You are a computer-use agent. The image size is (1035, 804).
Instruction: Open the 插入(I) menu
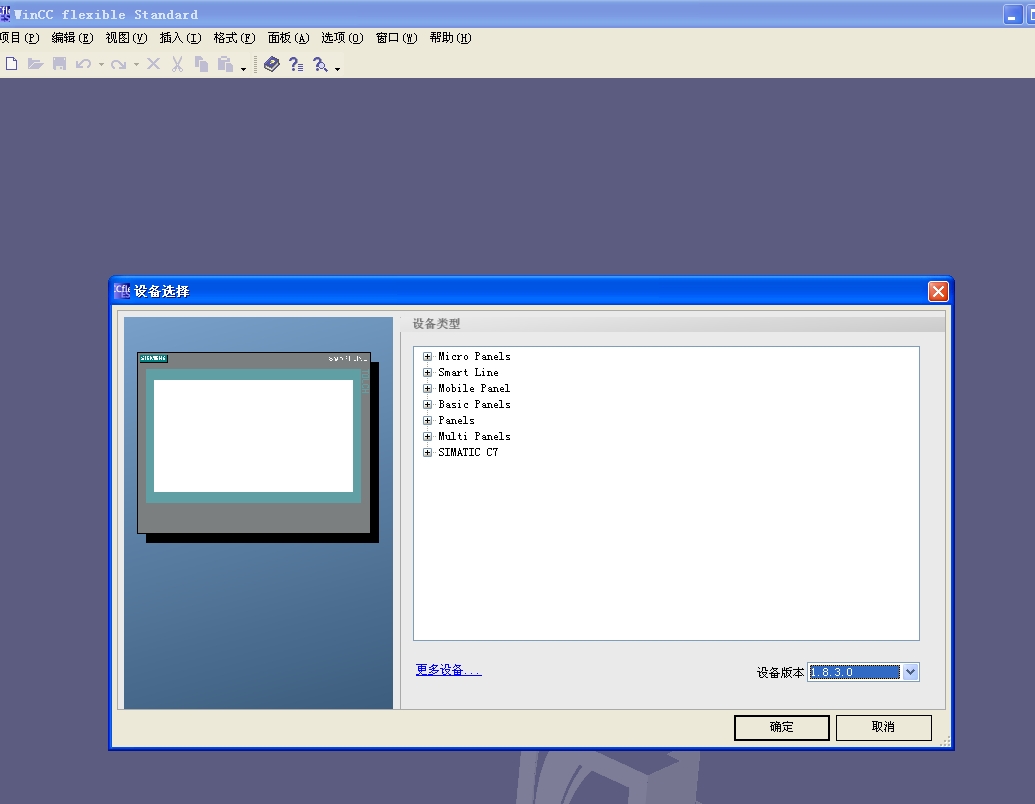pos(180,38)
